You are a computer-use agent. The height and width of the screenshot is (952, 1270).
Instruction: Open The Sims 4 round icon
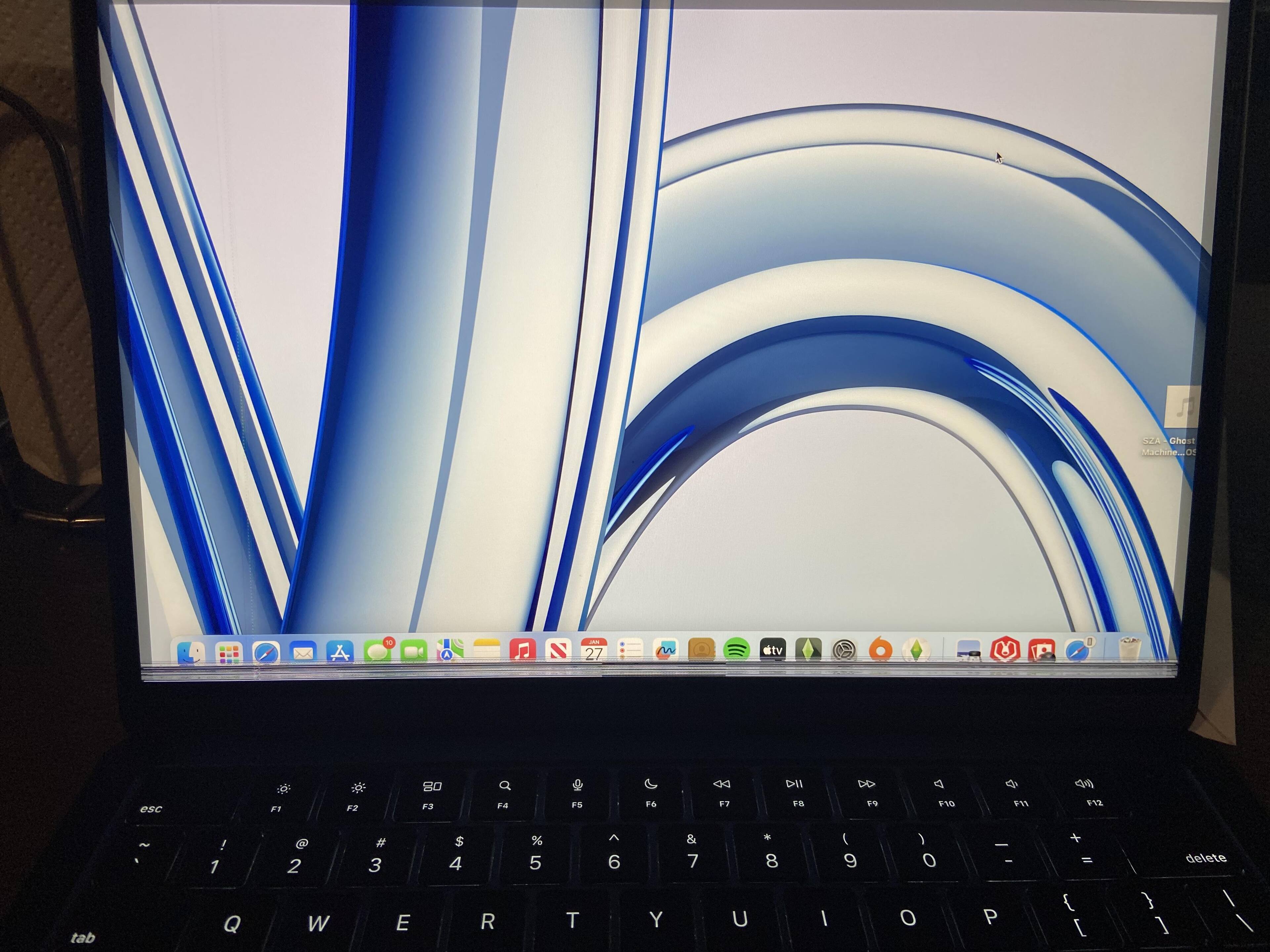click(x=916, y=650)
